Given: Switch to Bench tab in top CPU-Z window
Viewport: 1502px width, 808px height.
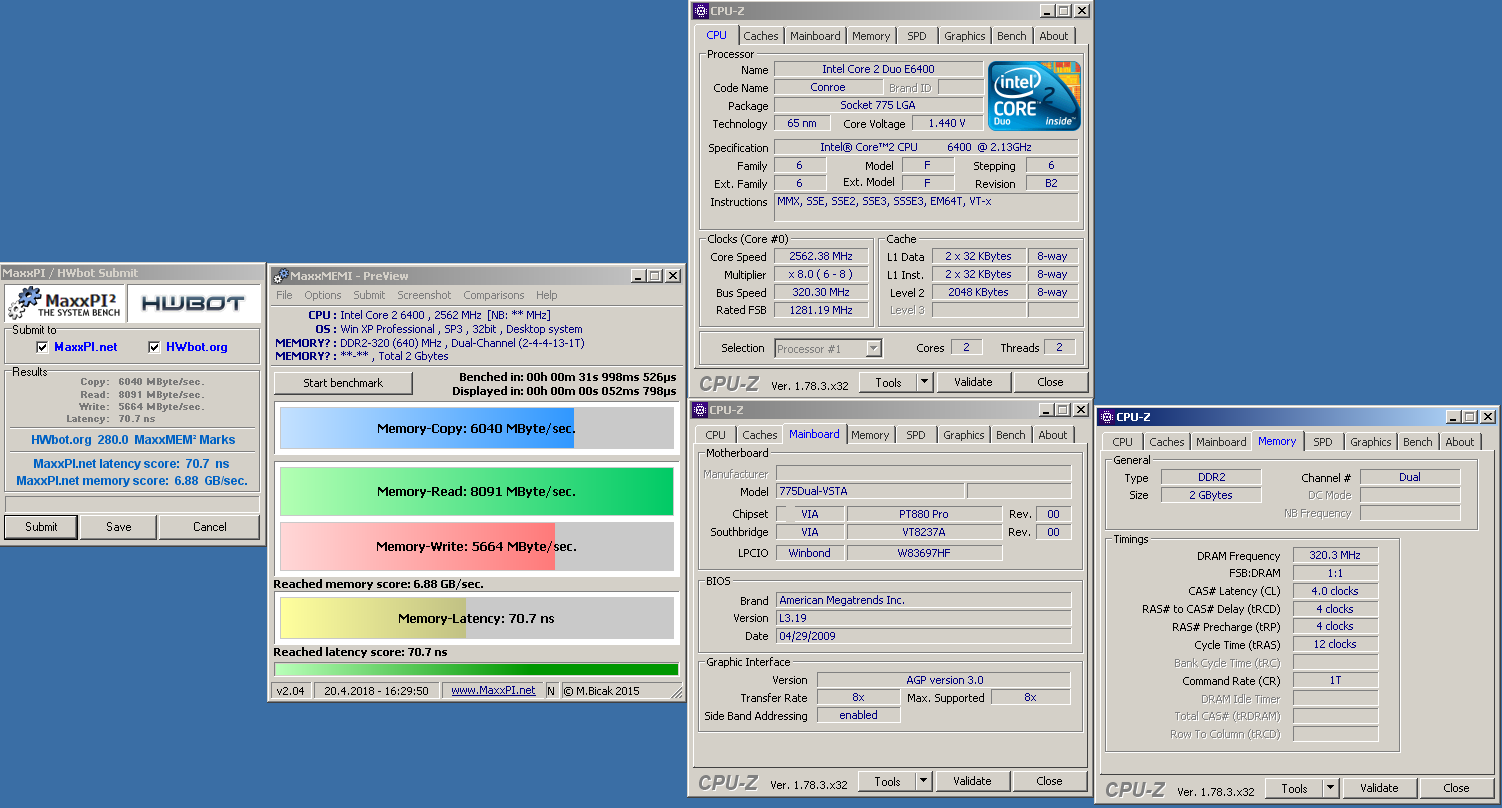Looking at the screenshot, I should pyautogui.click(x=1012, y=36).
